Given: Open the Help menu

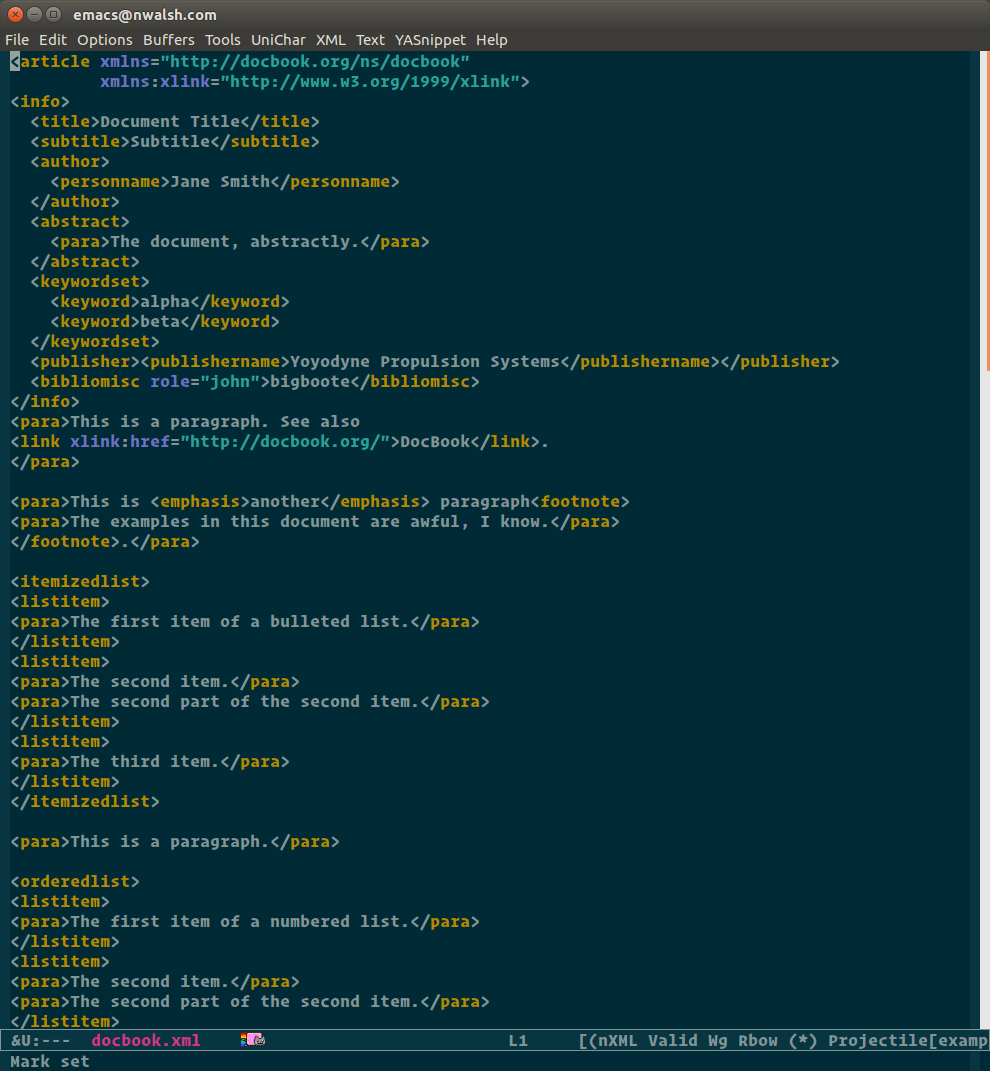Looking at the screenshot, I should (492, 40).
